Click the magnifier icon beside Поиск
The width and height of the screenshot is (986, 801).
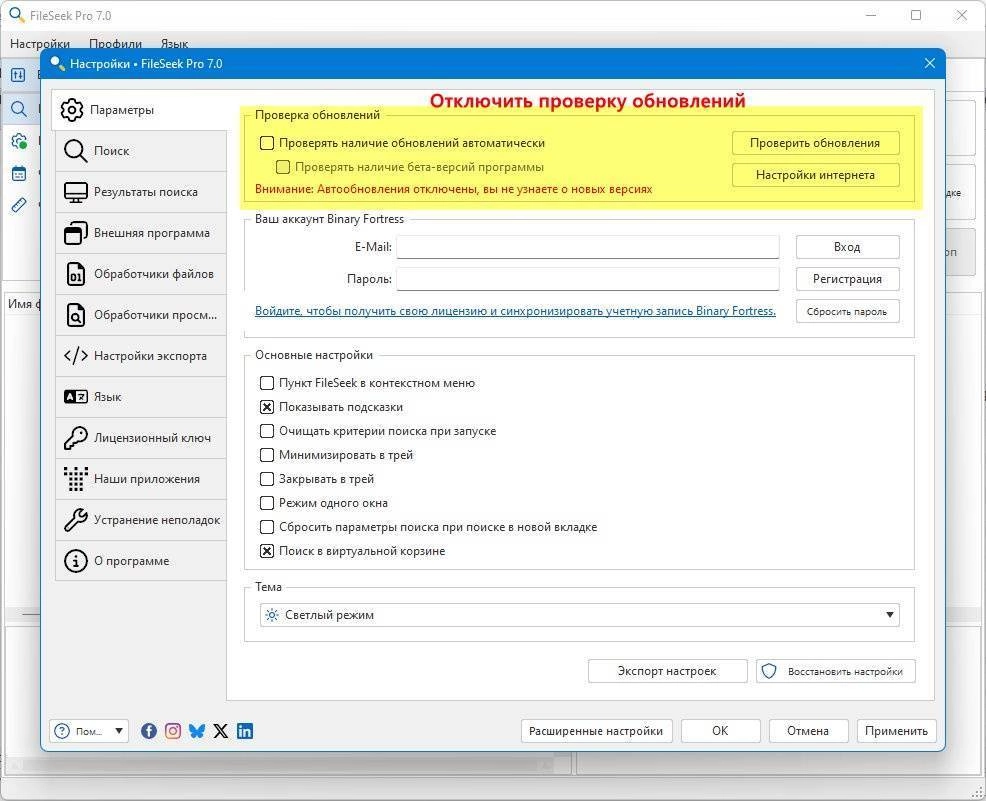75,151
